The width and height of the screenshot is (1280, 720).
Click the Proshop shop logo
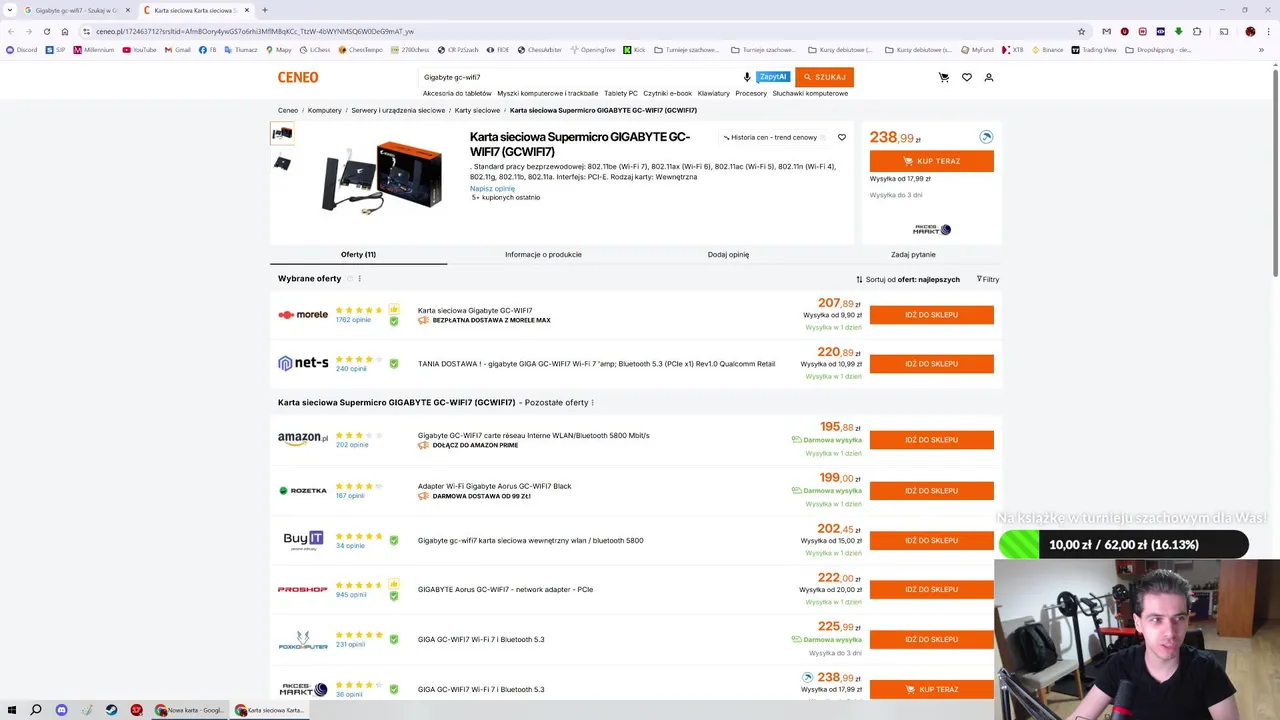click(303, 589)
